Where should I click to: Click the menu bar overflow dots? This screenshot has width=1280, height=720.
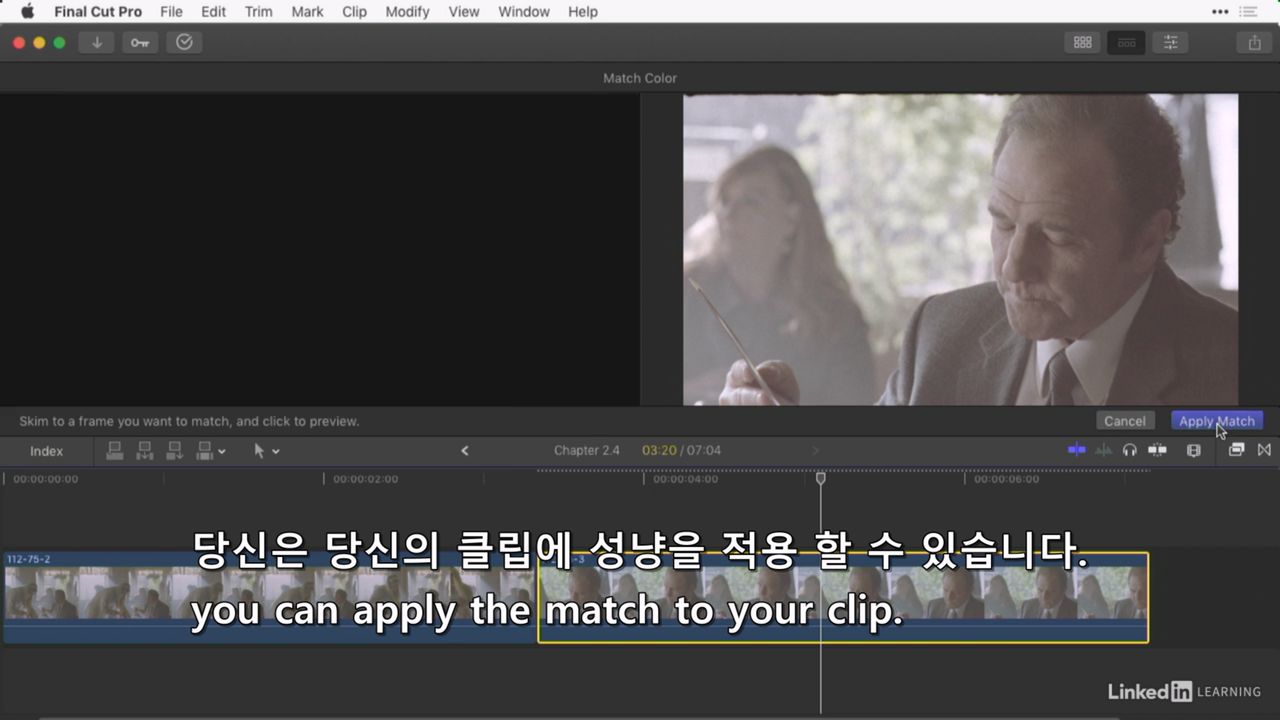1220,12
